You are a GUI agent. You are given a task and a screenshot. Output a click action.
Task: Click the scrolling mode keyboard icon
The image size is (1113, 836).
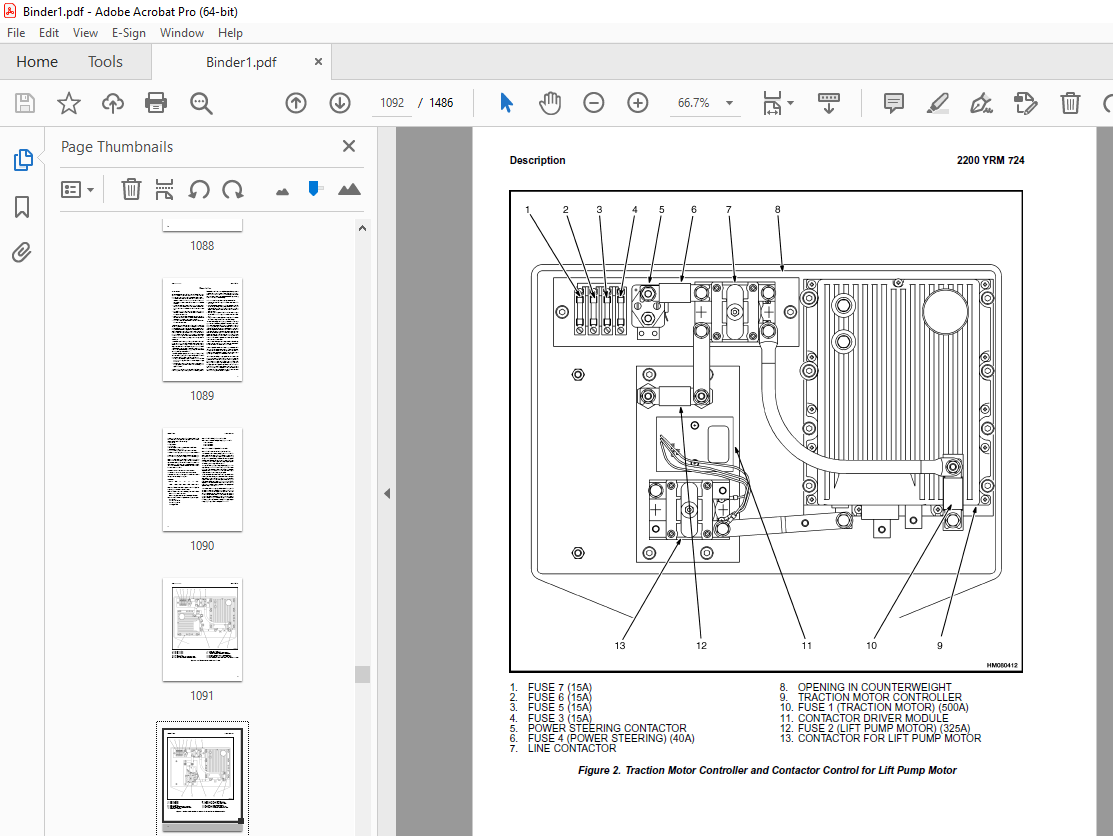click(x=828, y=103)
